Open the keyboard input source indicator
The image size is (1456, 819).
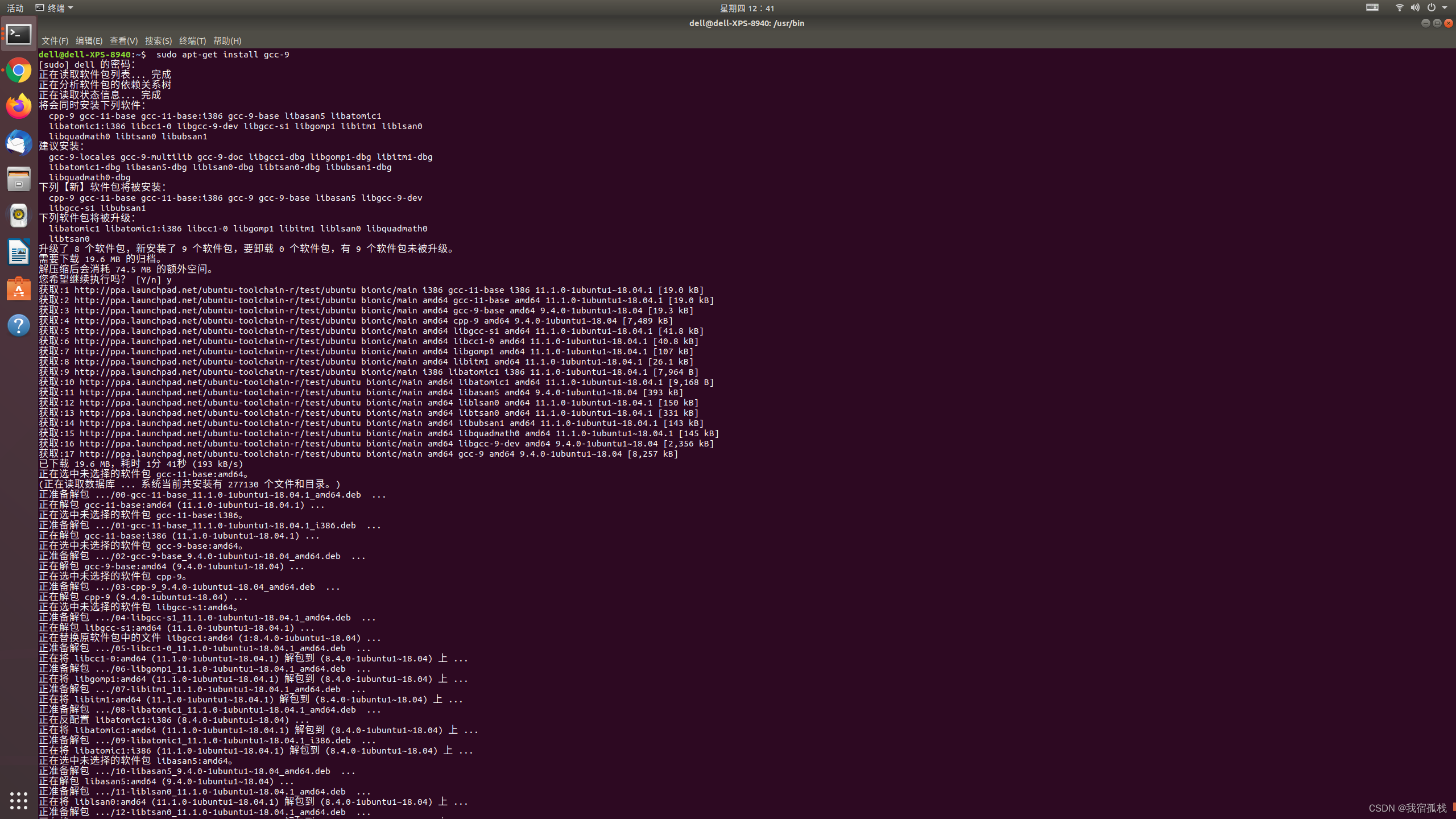click(1372, 8)
